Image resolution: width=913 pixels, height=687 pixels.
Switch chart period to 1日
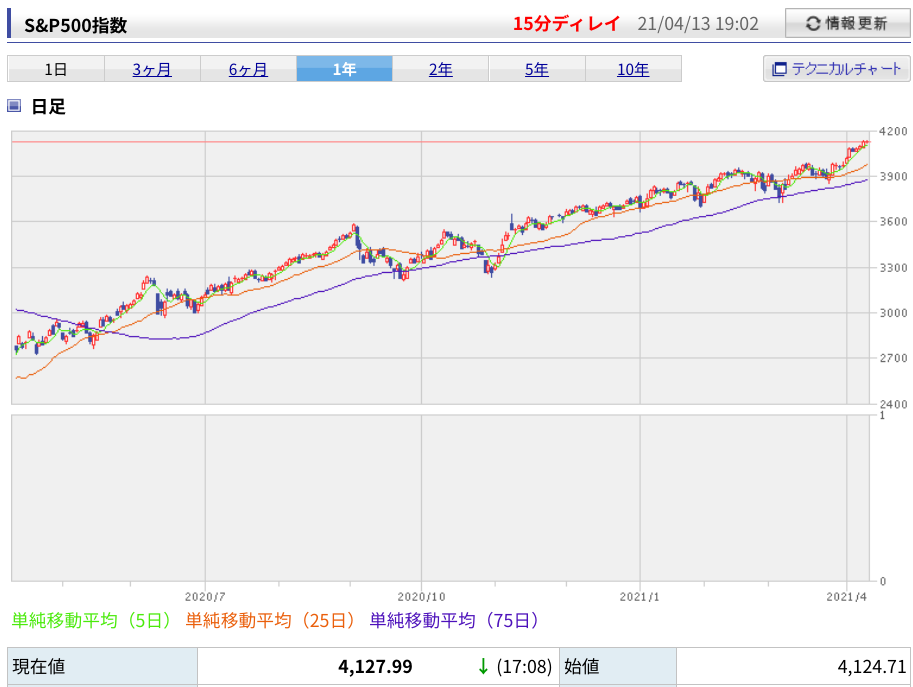coord(56,69)
